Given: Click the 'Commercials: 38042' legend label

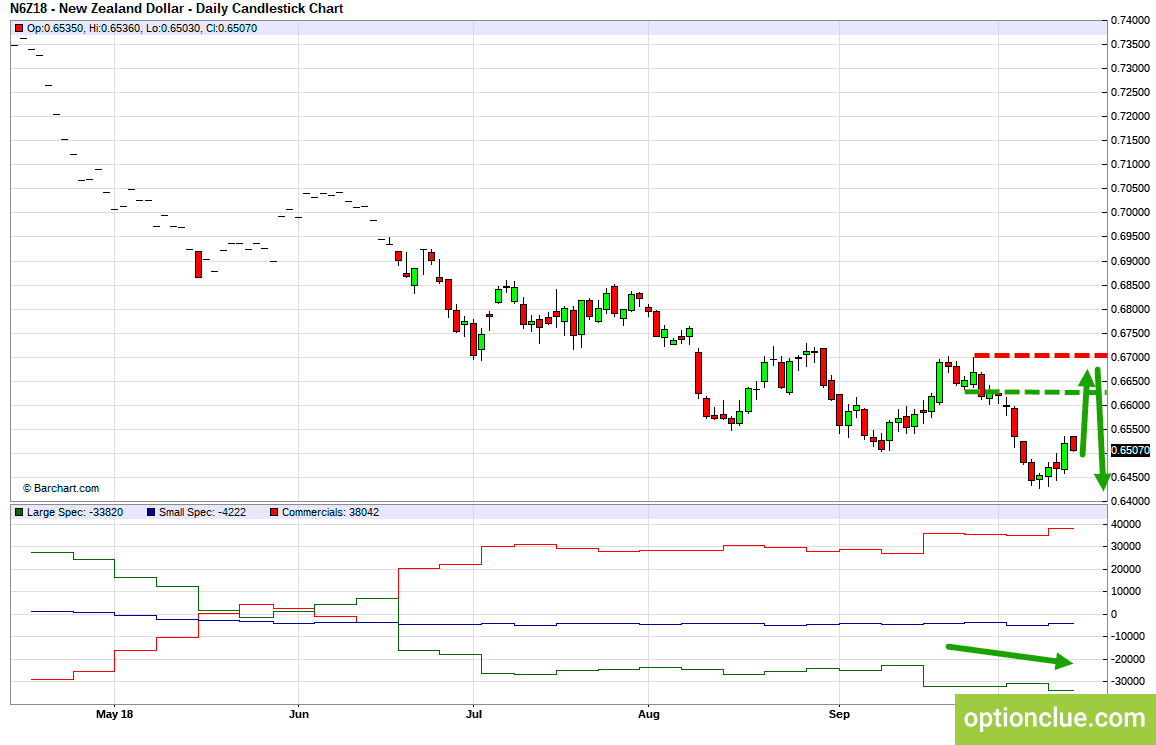Looking at the screenshot, I should click(x=330, y=512).
